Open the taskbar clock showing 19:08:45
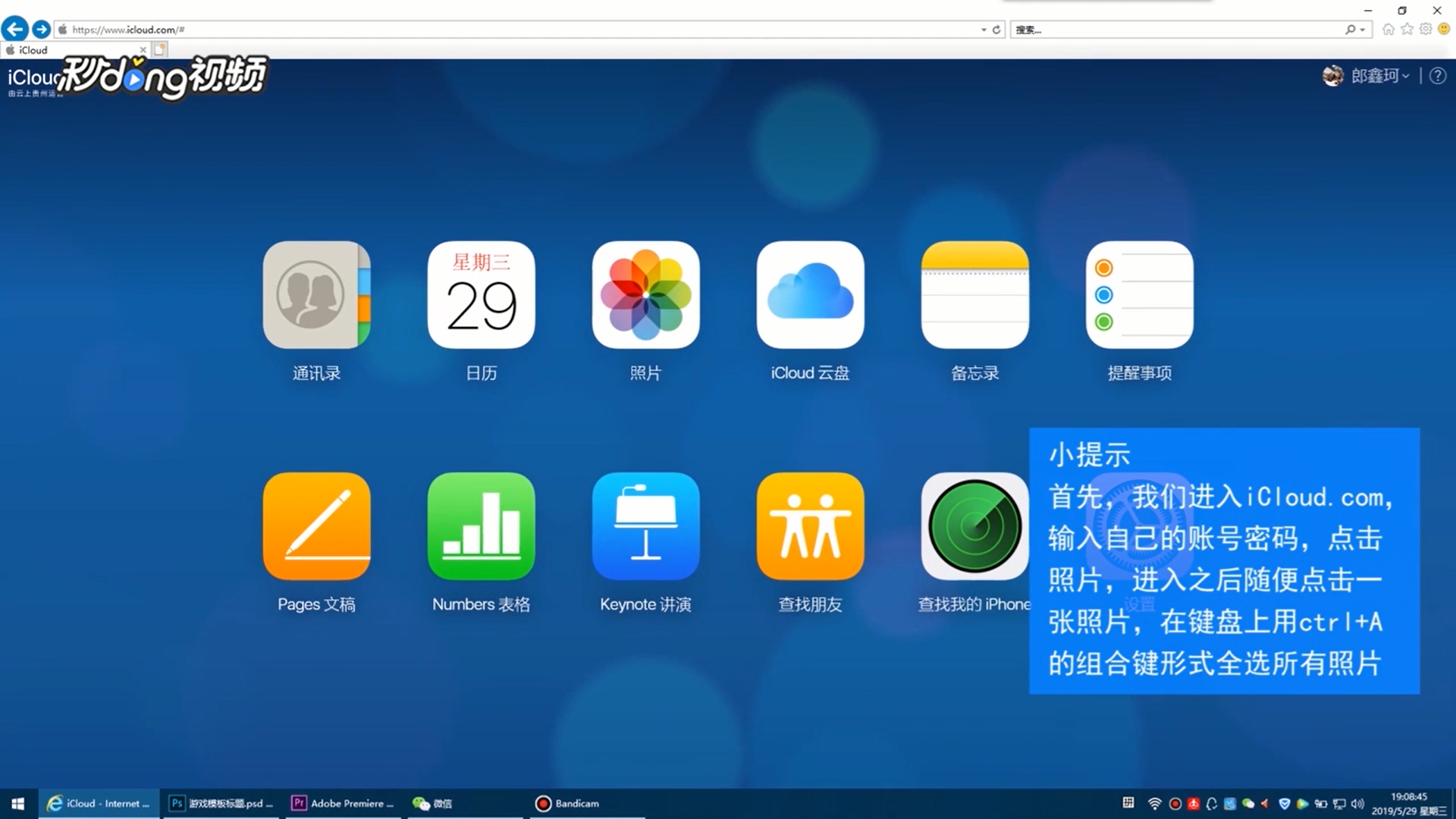Image resolution: width=1456 pixels, height=819 pixels. (1409, 804)
